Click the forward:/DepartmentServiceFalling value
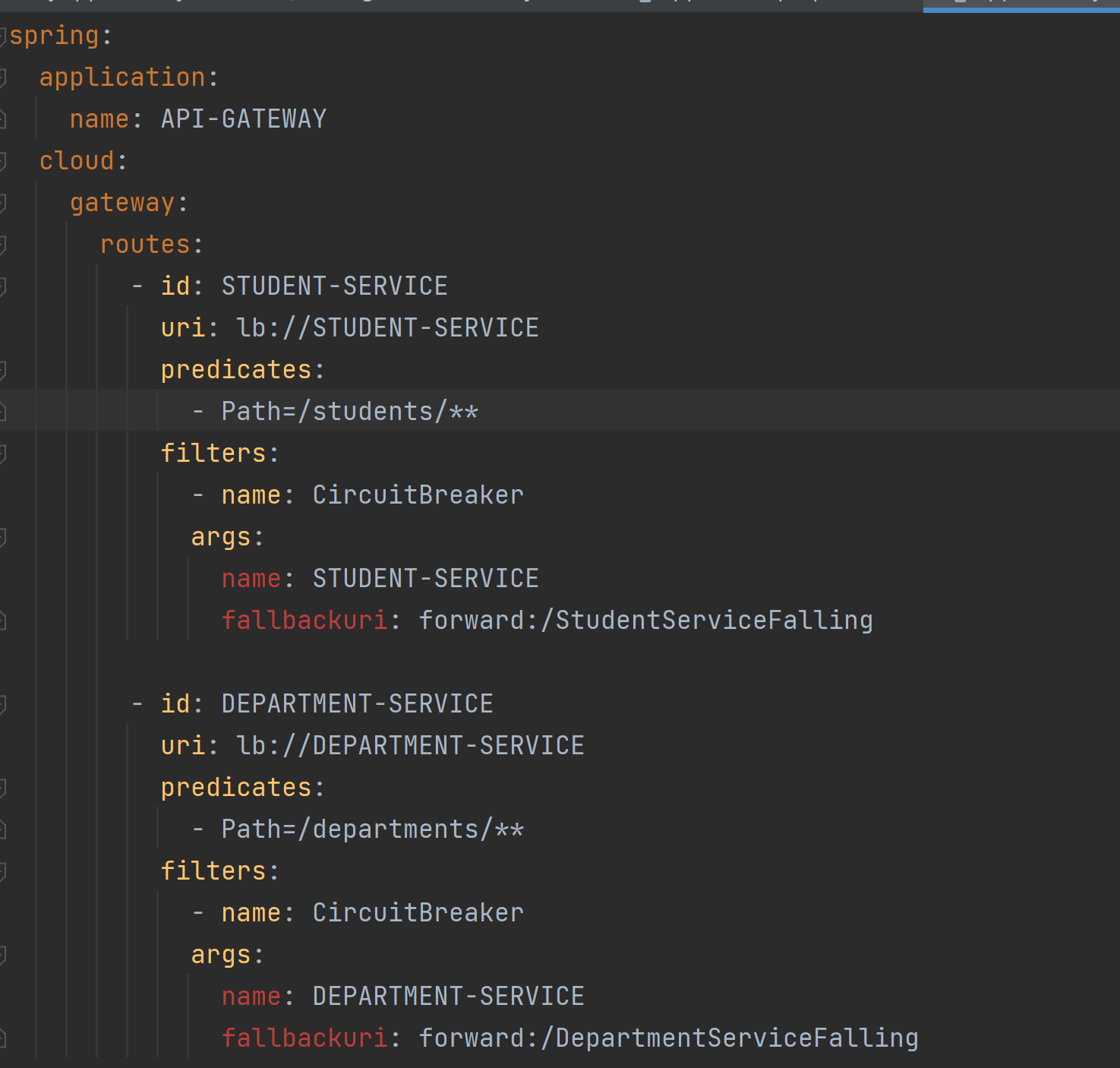Screen dimensions: 1120x1068 [669, 1039]
